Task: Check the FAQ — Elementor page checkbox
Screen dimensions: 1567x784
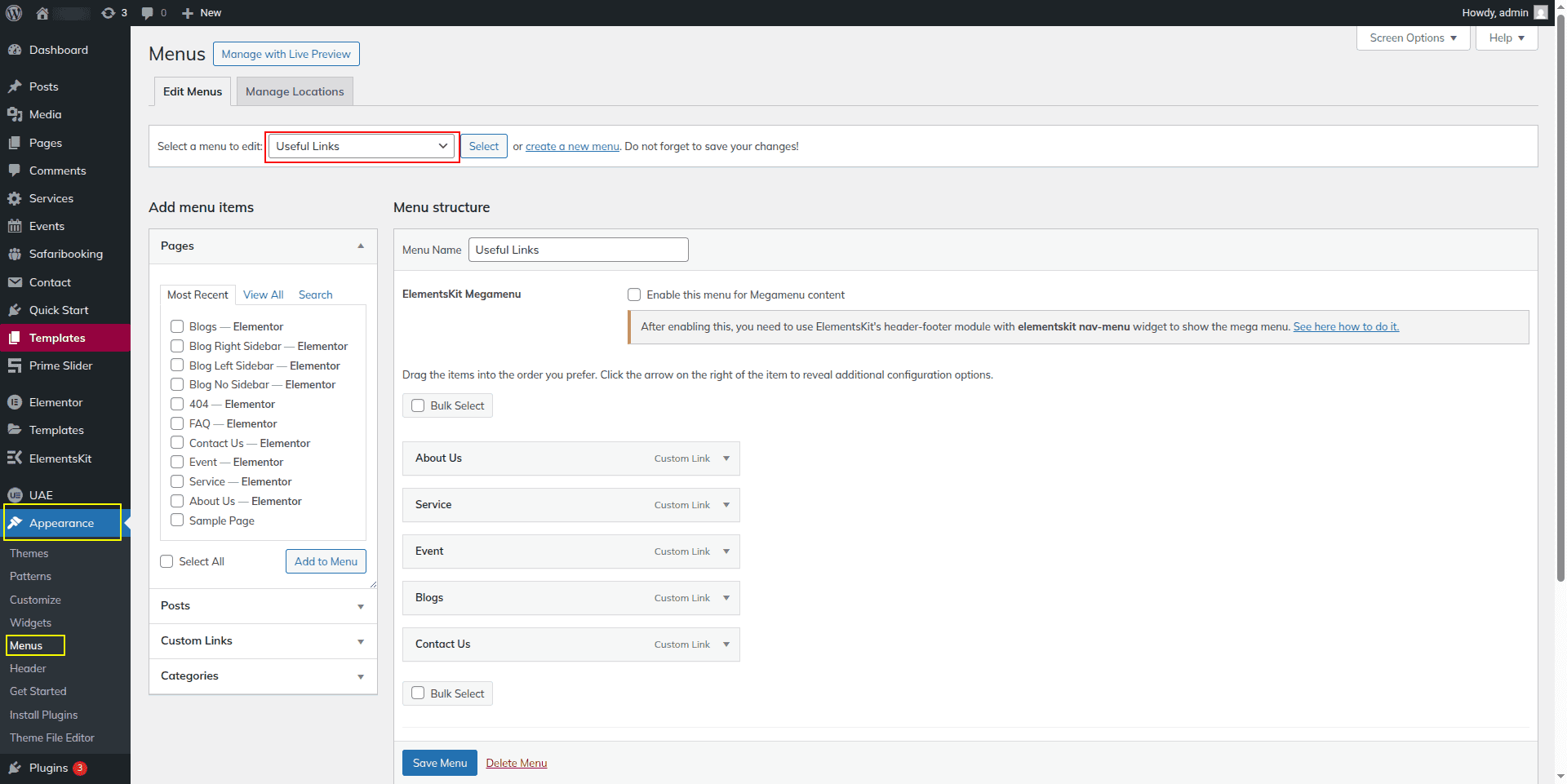Action: click(177, 423)
